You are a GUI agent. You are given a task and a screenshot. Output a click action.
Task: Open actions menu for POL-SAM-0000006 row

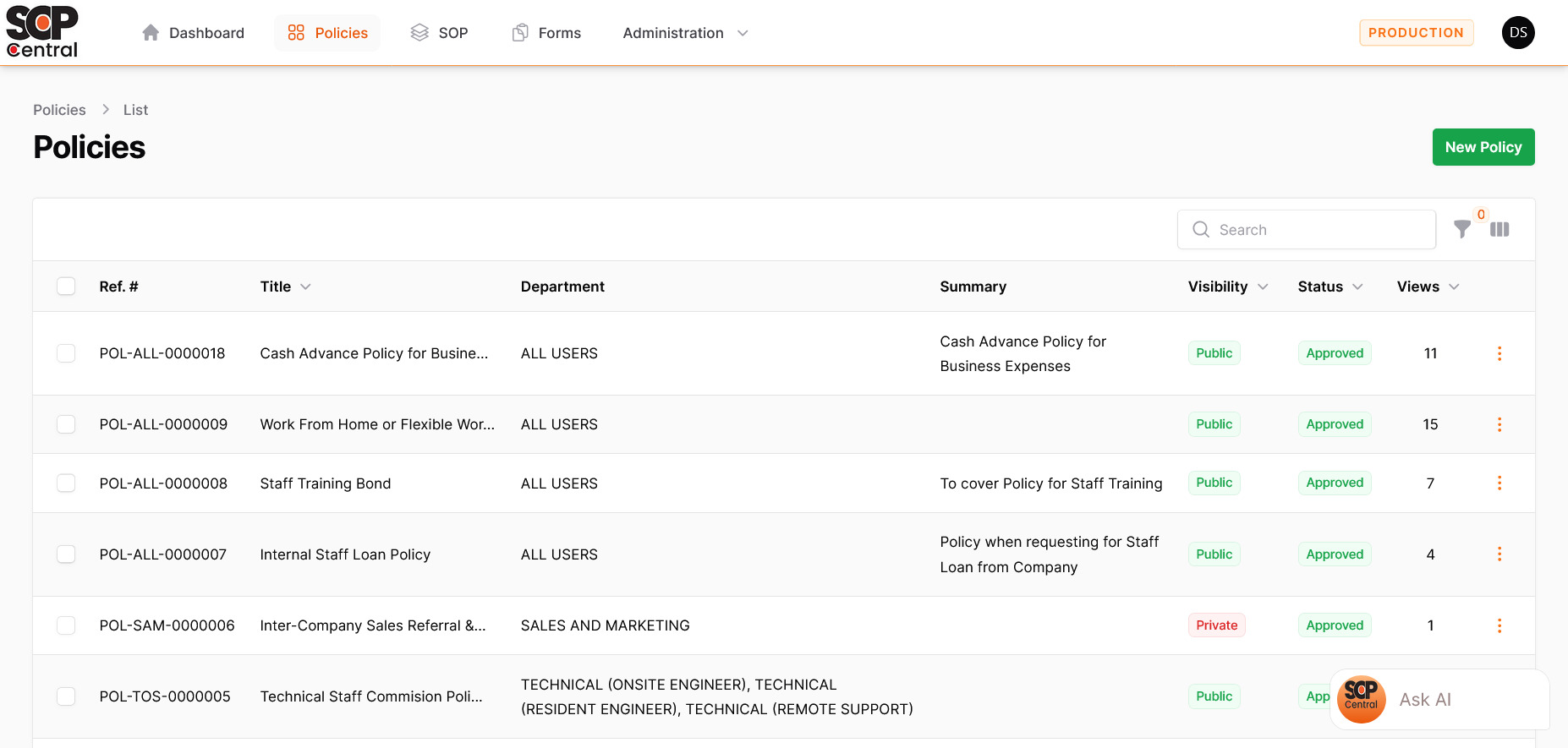point(1499,625)
